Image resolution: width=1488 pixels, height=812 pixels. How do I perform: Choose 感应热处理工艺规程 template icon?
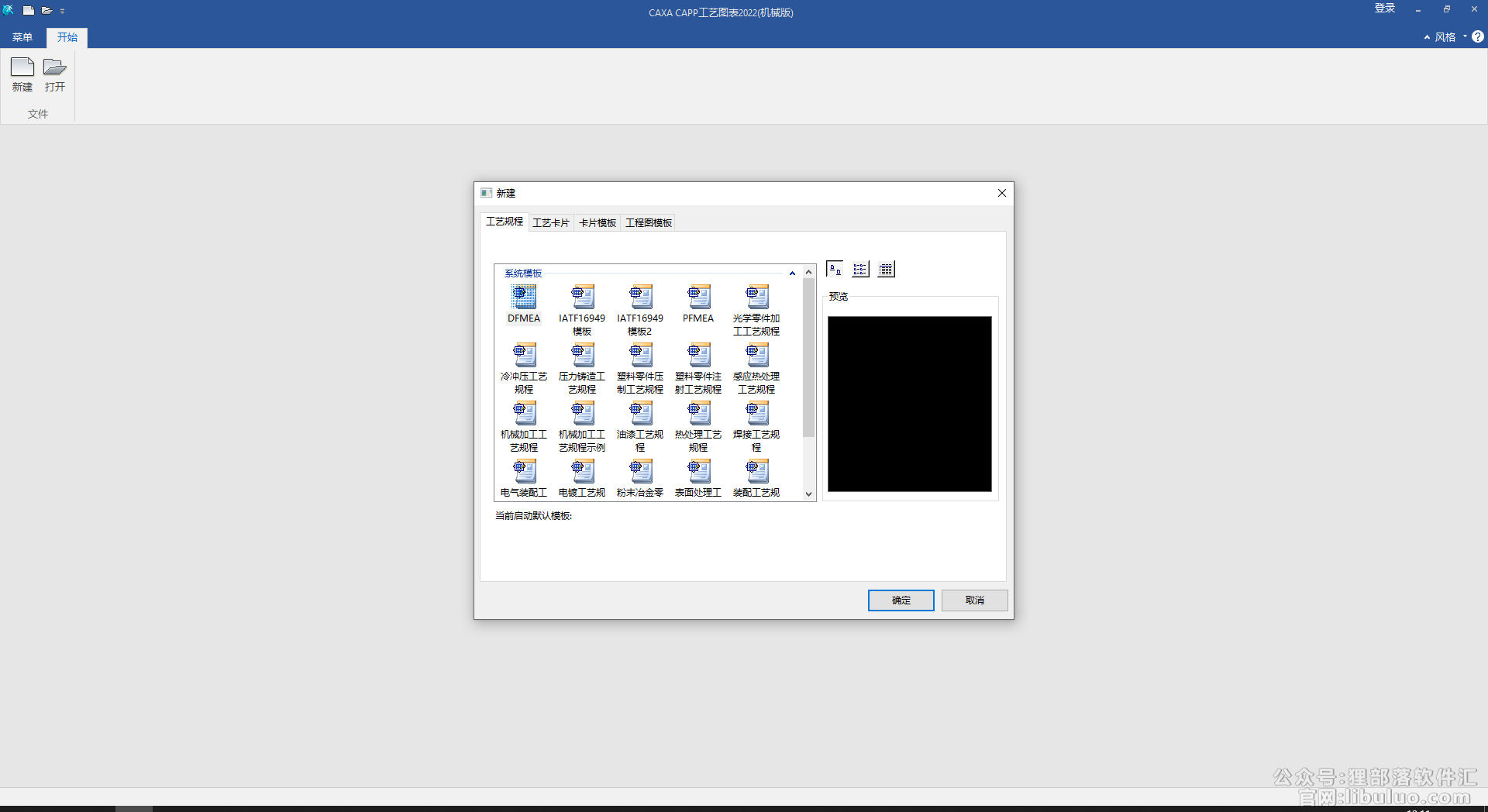[756, 355]
